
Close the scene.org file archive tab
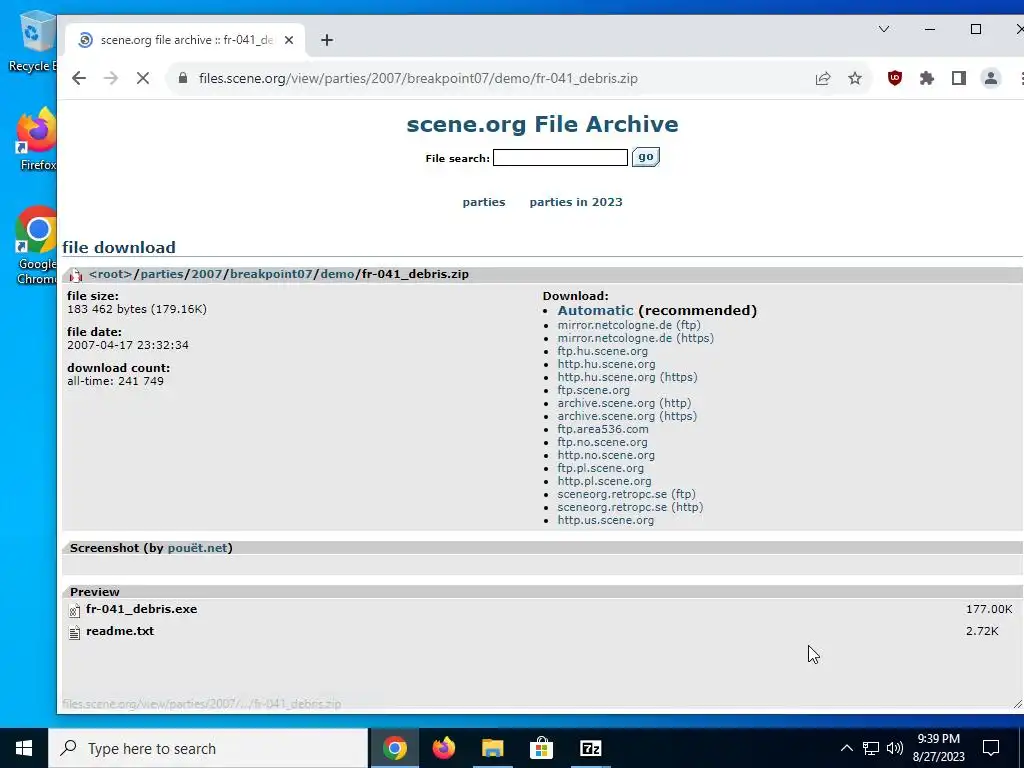coord(289,40)
